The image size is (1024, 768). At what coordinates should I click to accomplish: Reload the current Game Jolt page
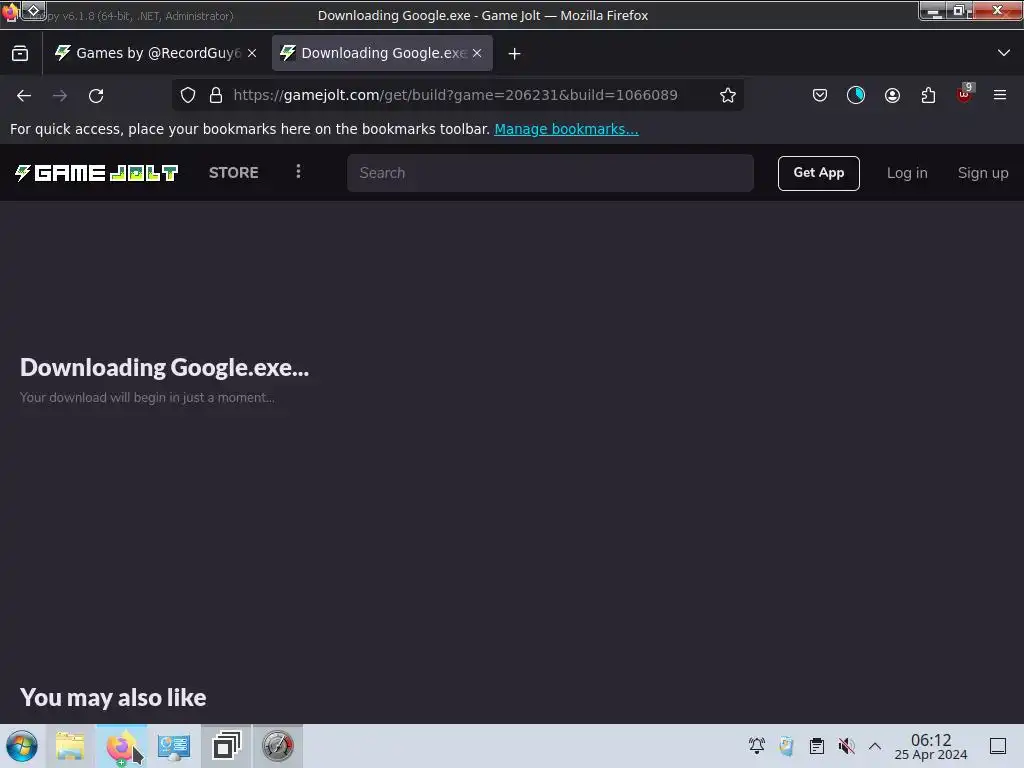pos(96,95)
